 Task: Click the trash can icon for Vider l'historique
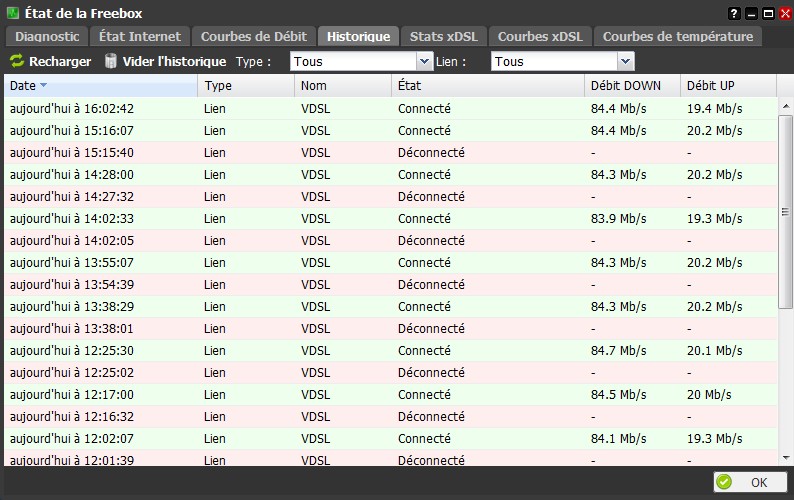click(x=110, y=61)
